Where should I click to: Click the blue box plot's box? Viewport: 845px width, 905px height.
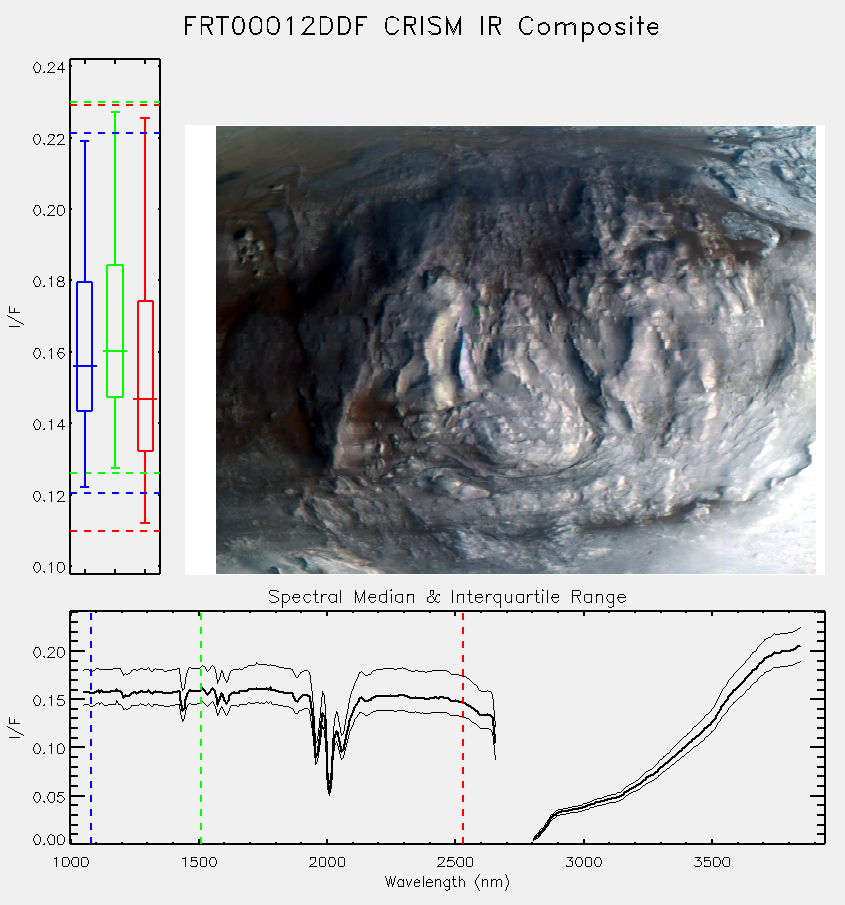(85, 346)
